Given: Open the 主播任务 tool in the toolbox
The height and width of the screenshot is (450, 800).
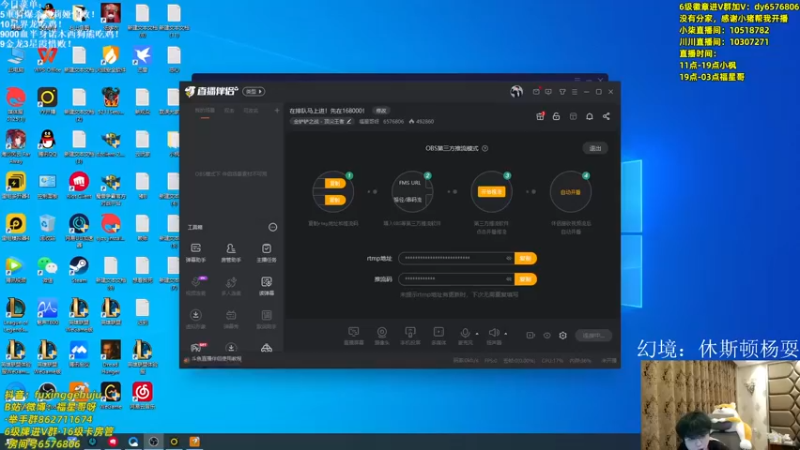Looking at the screenshot, I should click(266, 253).
